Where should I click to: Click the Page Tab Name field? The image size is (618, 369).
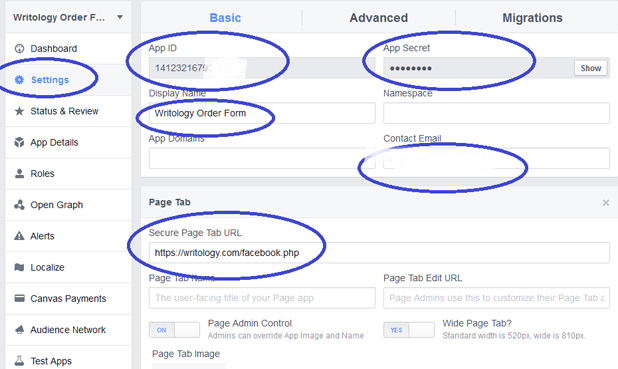[262, 298]
